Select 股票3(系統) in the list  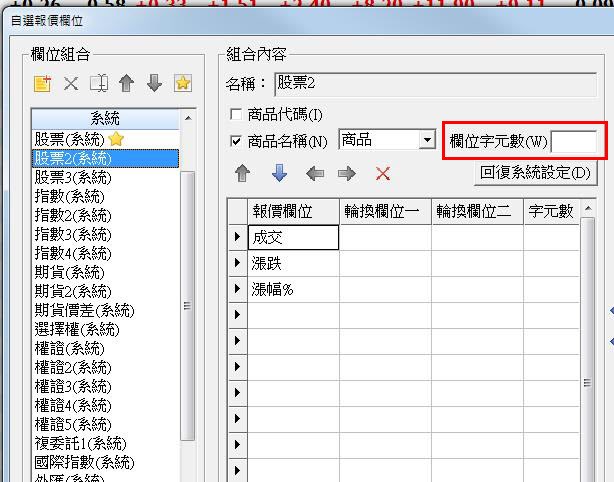coord(105,177)
